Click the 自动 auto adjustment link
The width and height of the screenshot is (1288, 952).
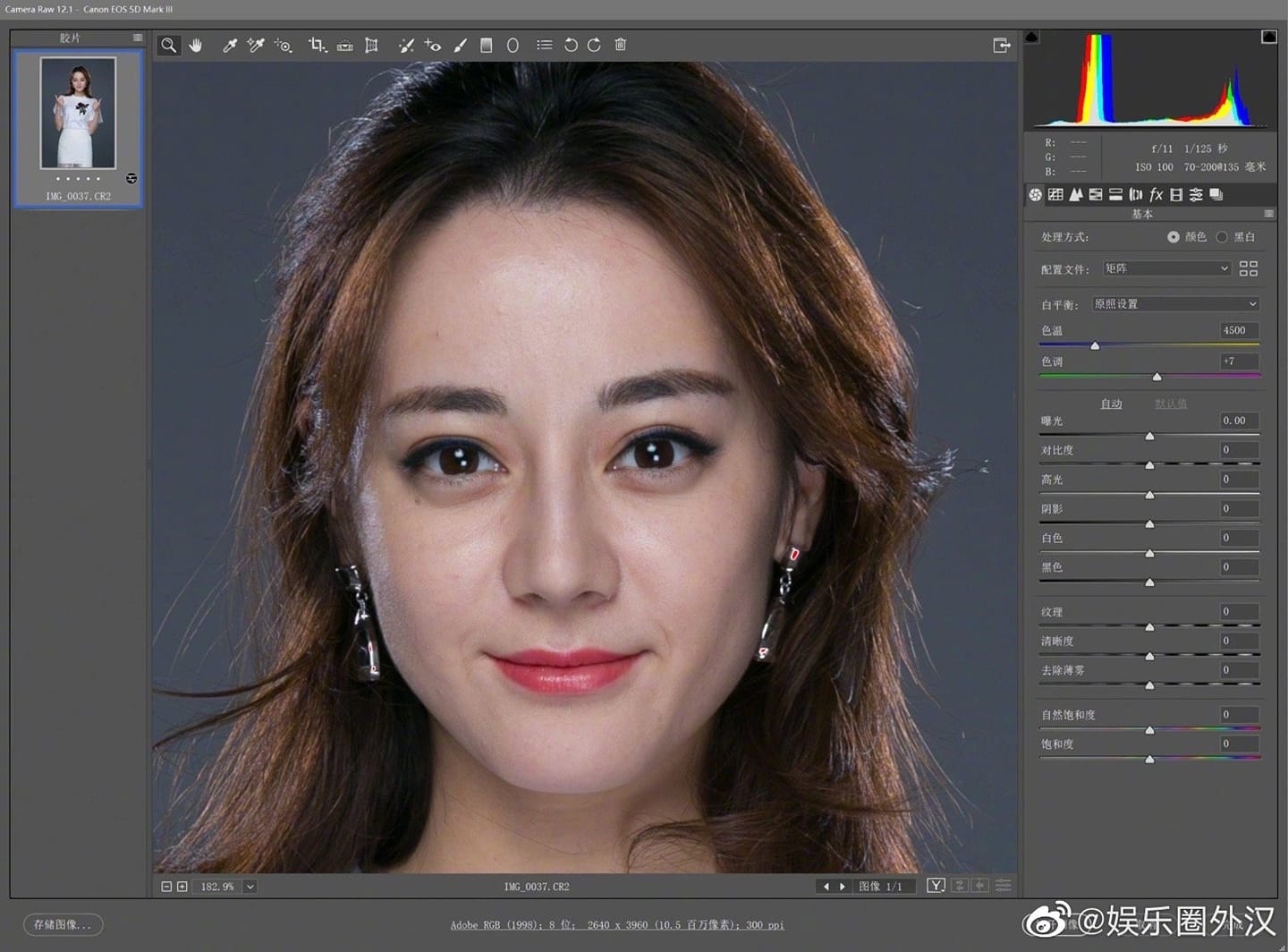(1111, 404)
